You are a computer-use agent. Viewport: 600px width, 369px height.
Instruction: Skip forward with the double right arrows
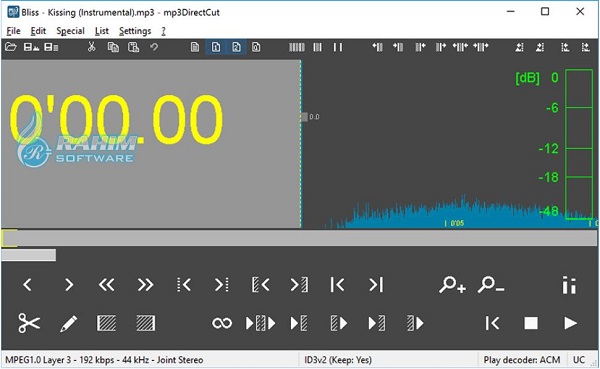(x=145, y=285)
